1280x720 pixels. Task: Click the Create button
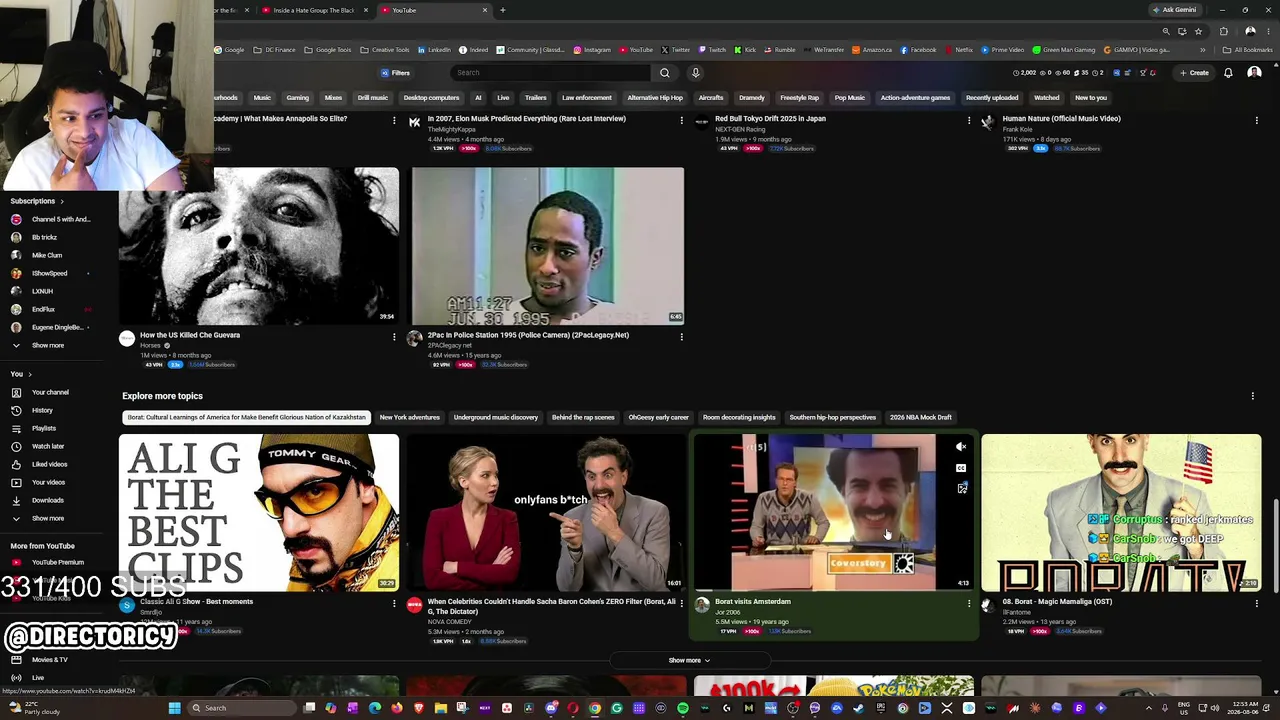click(1194, 73)
